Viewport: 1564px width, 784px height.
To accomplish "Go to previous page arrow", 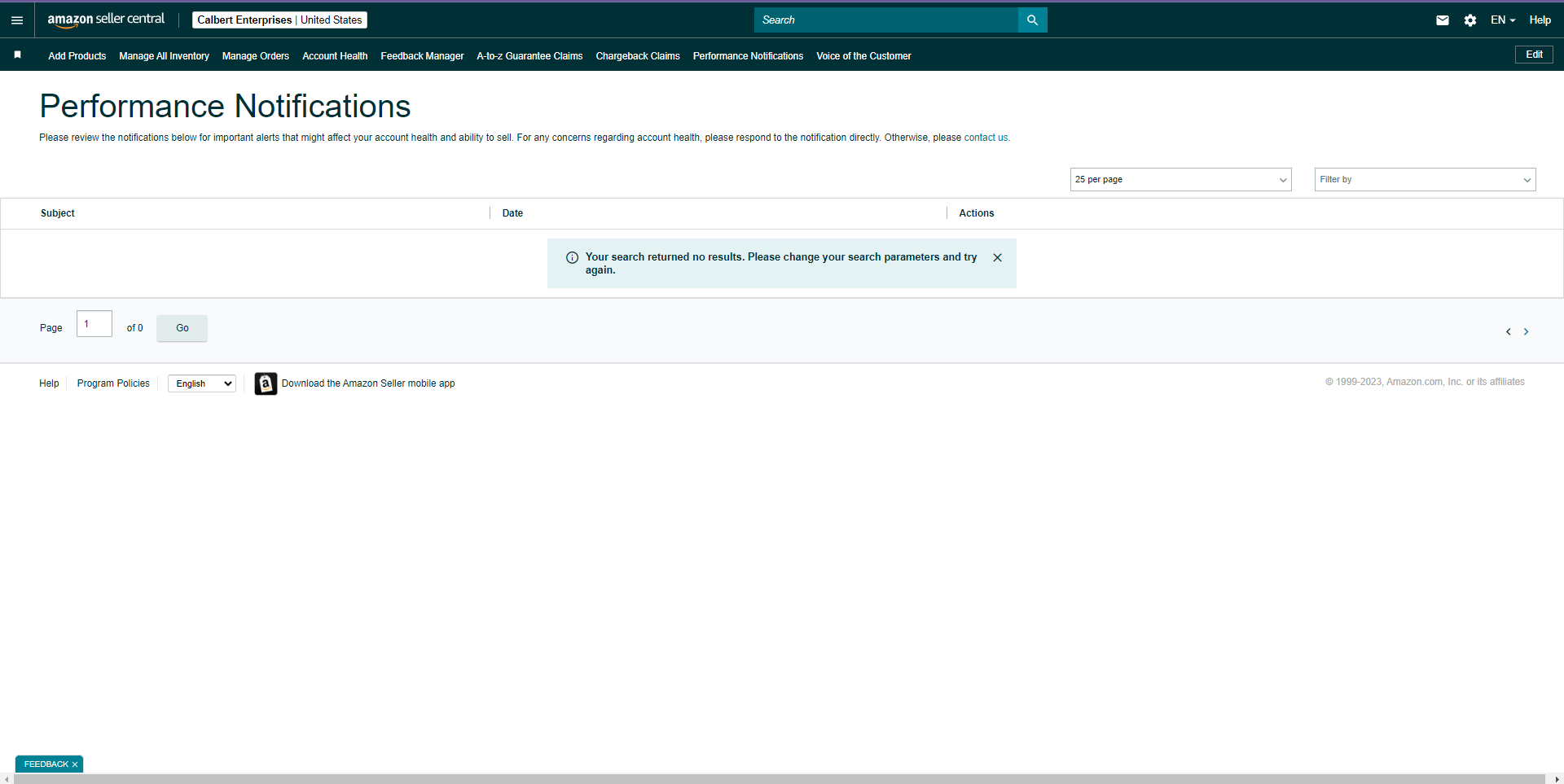I will click(1509, 331).
